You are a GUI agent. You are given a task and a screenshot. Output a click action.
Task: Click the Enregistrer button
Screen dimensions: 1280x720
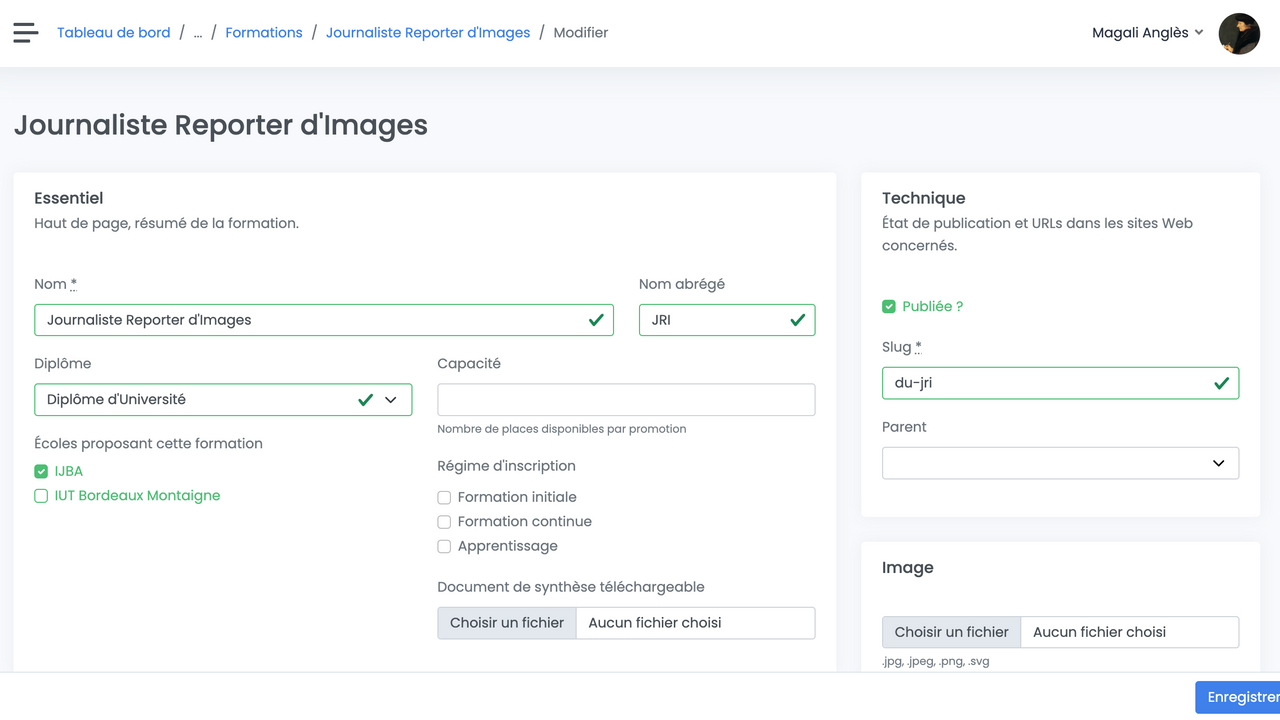coord(1238,697)
